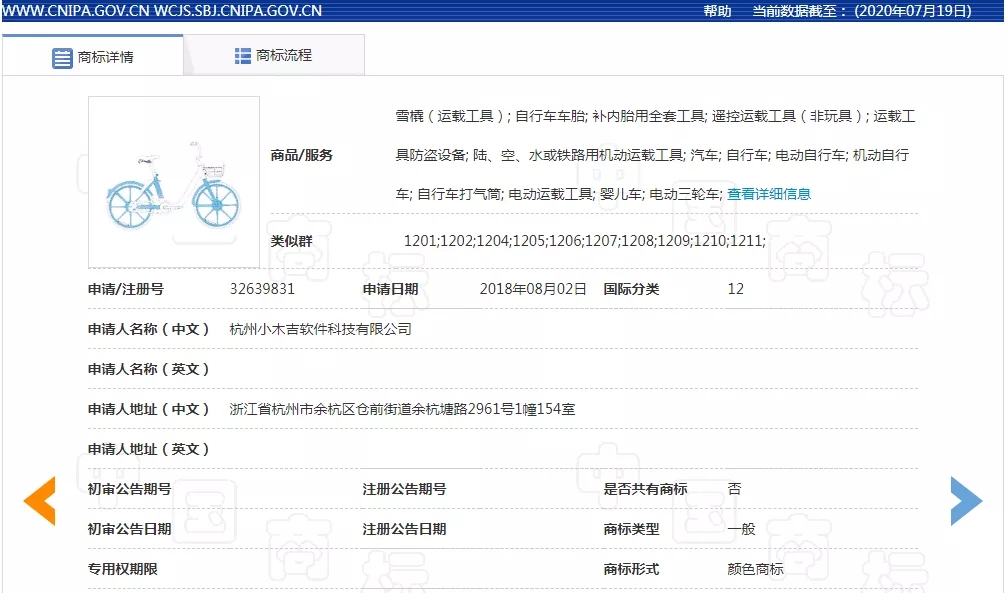Image resolution: width=1007 pixels, height=593 pixels.
Task: Click the registration number 32639831
Action: tap(262, 289)
